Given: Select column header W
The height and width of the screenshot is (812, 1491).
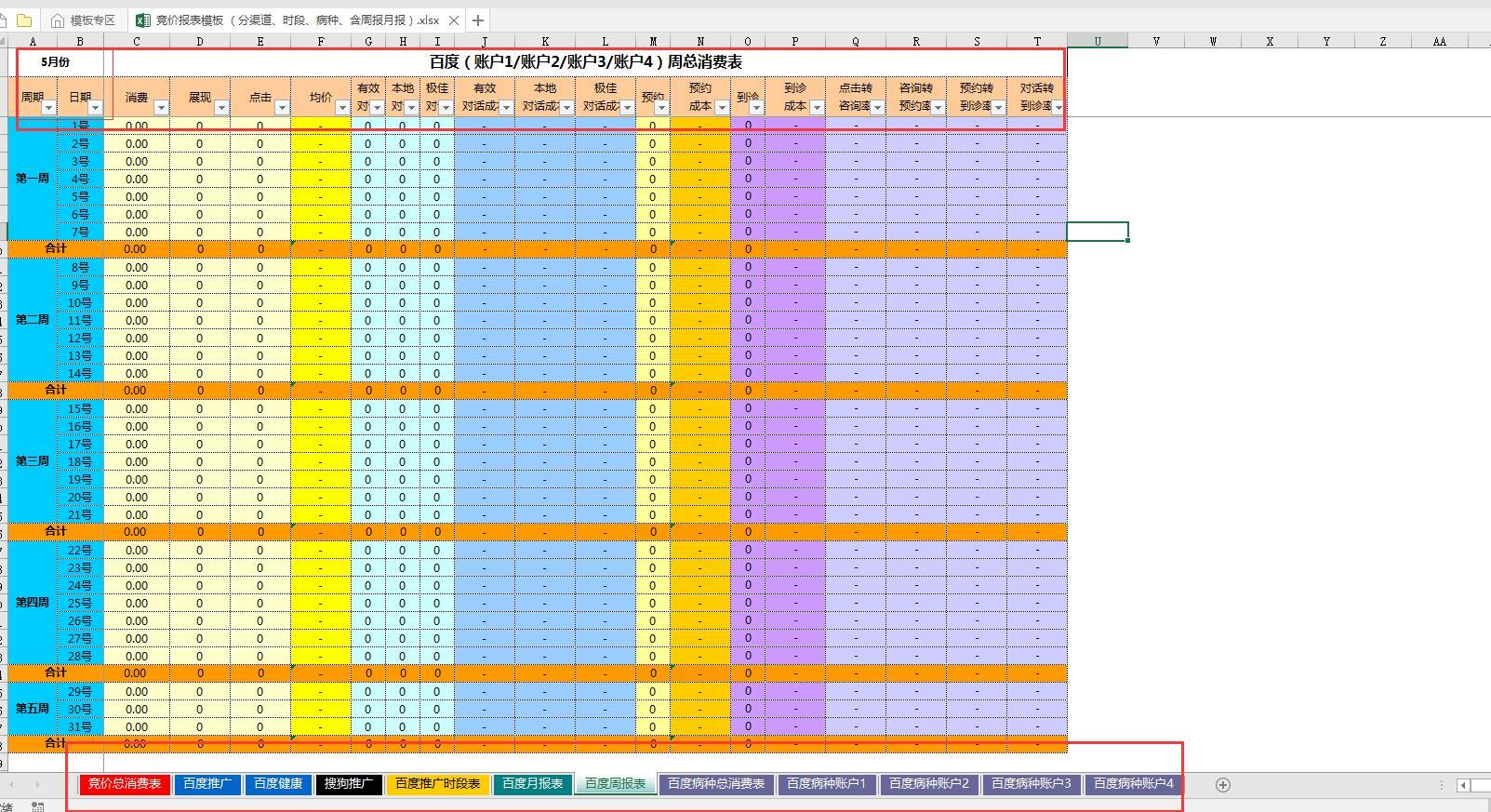Looking at the screenshot, I should [1213, 41].
